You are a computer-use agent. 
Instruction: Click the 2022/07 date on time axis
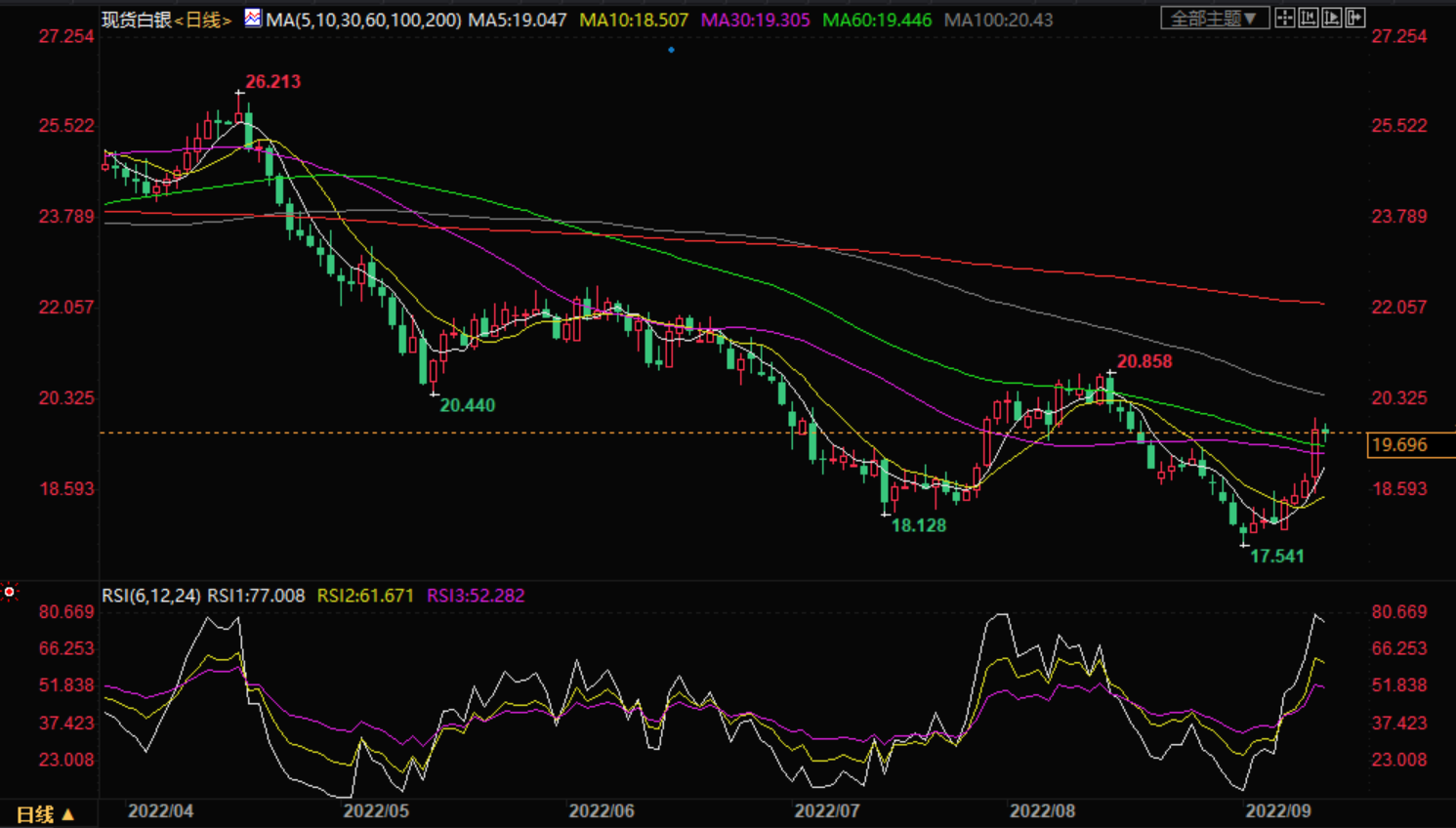[826, 811]
